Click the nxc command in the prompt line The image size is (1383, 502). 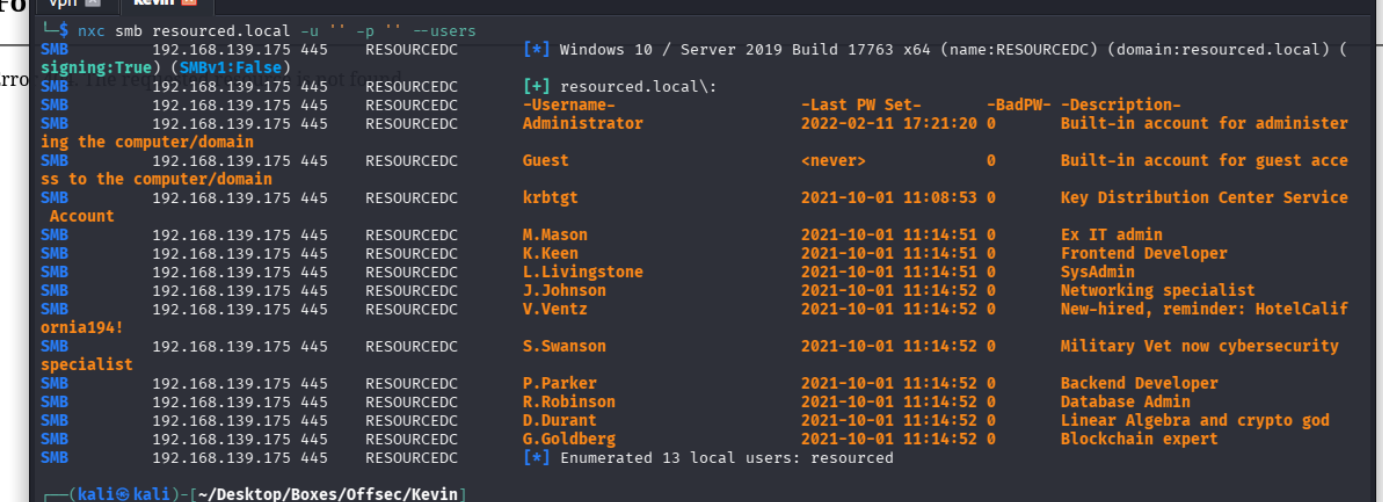point(90,31)
